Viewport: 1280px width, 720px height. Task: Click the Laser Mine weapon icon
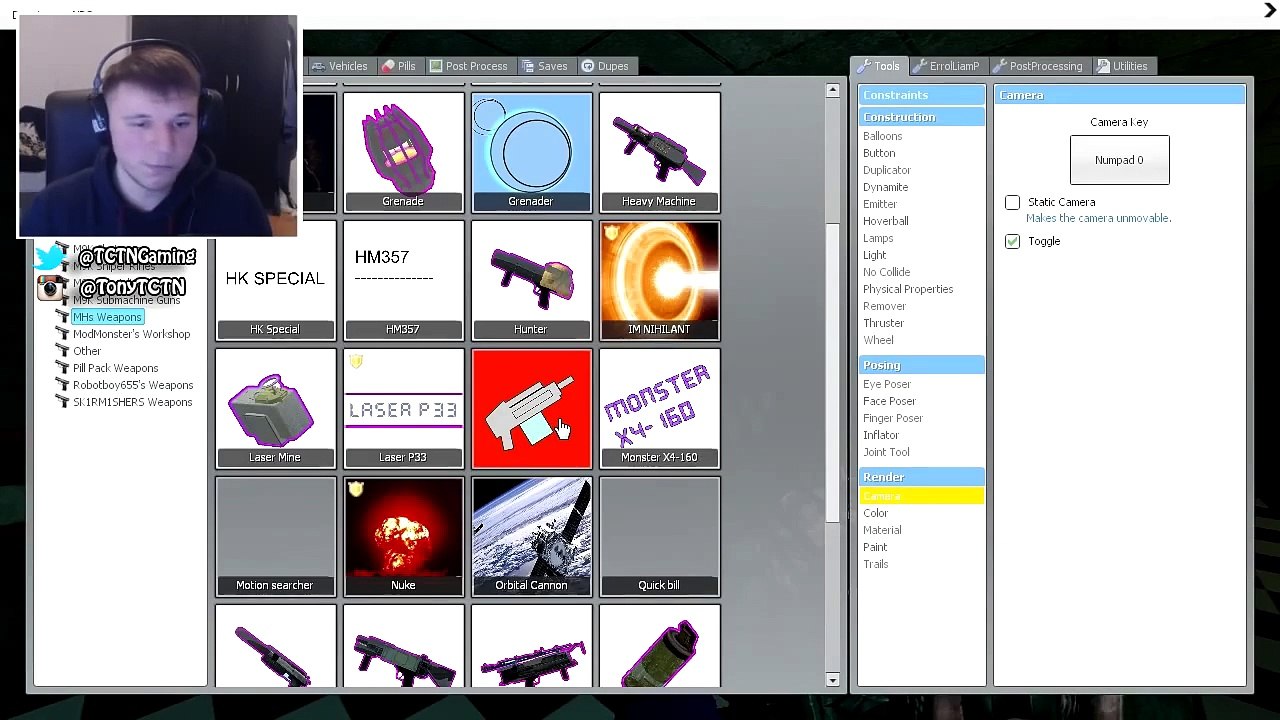pos(275,408)
